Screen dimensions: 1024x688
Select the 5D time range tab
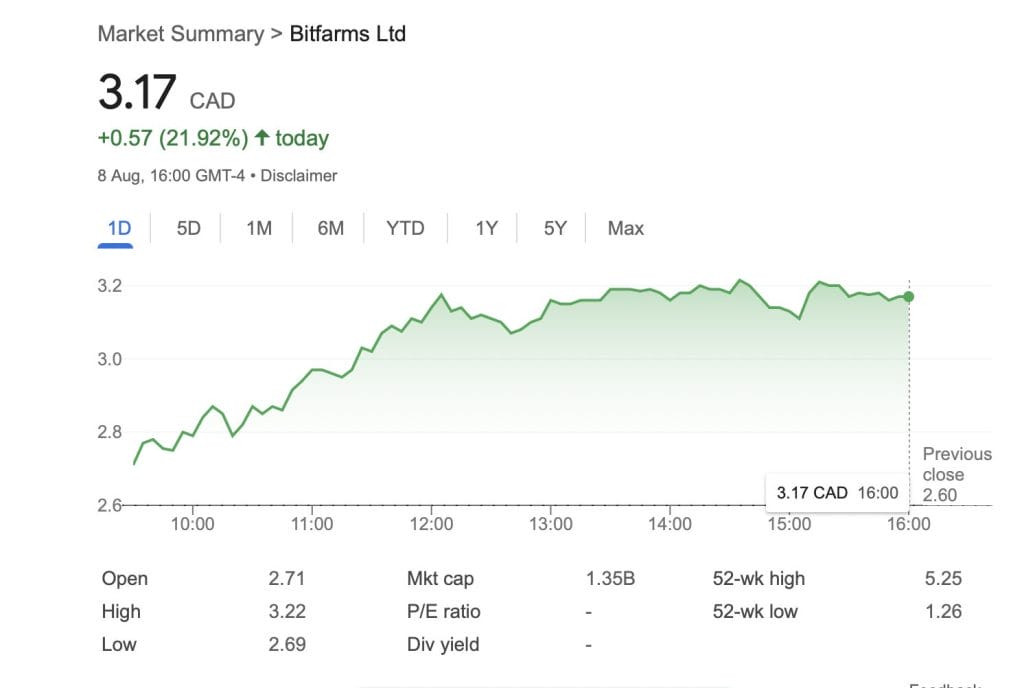(188, 228)
